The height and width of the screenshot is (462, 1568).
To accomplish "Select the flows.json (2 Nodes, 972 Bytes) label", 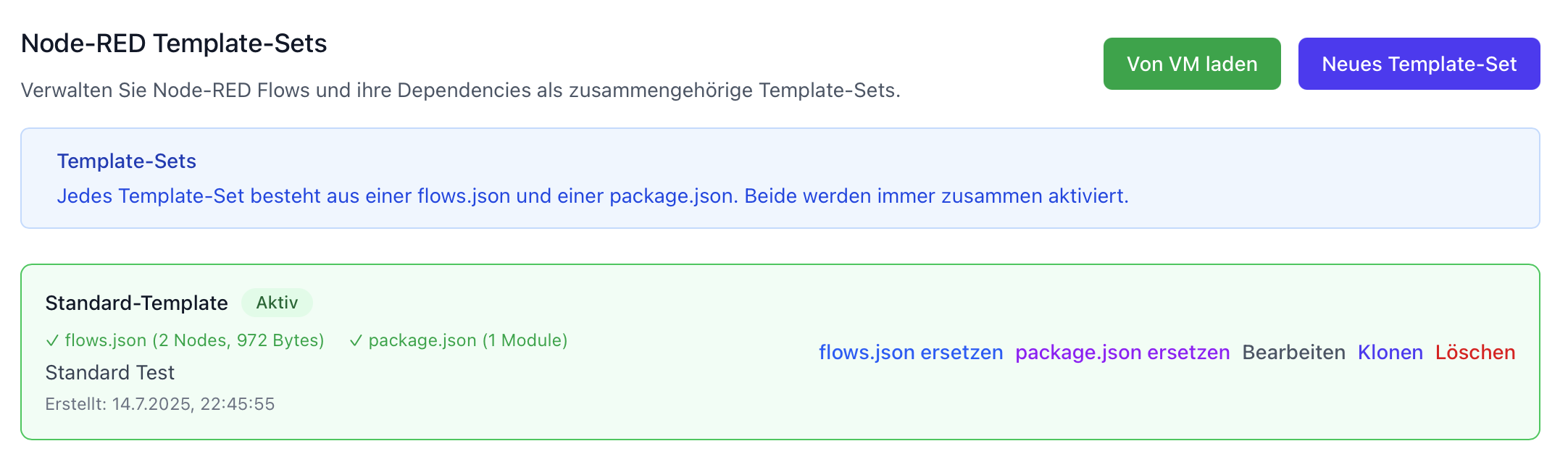I will 194,340.
